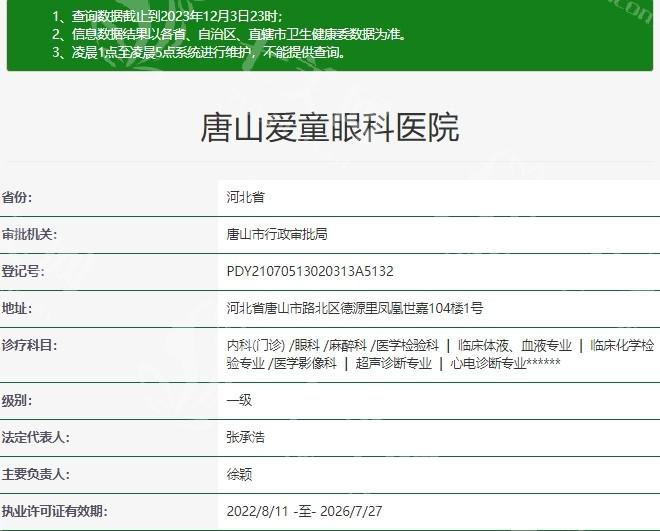This screenshot has width=660, height=531.
Task: Select address 河北省唐山市路北区德源里凤凰世嘉104楼1号
Action: pyautogui.click(x=354, y=308)
